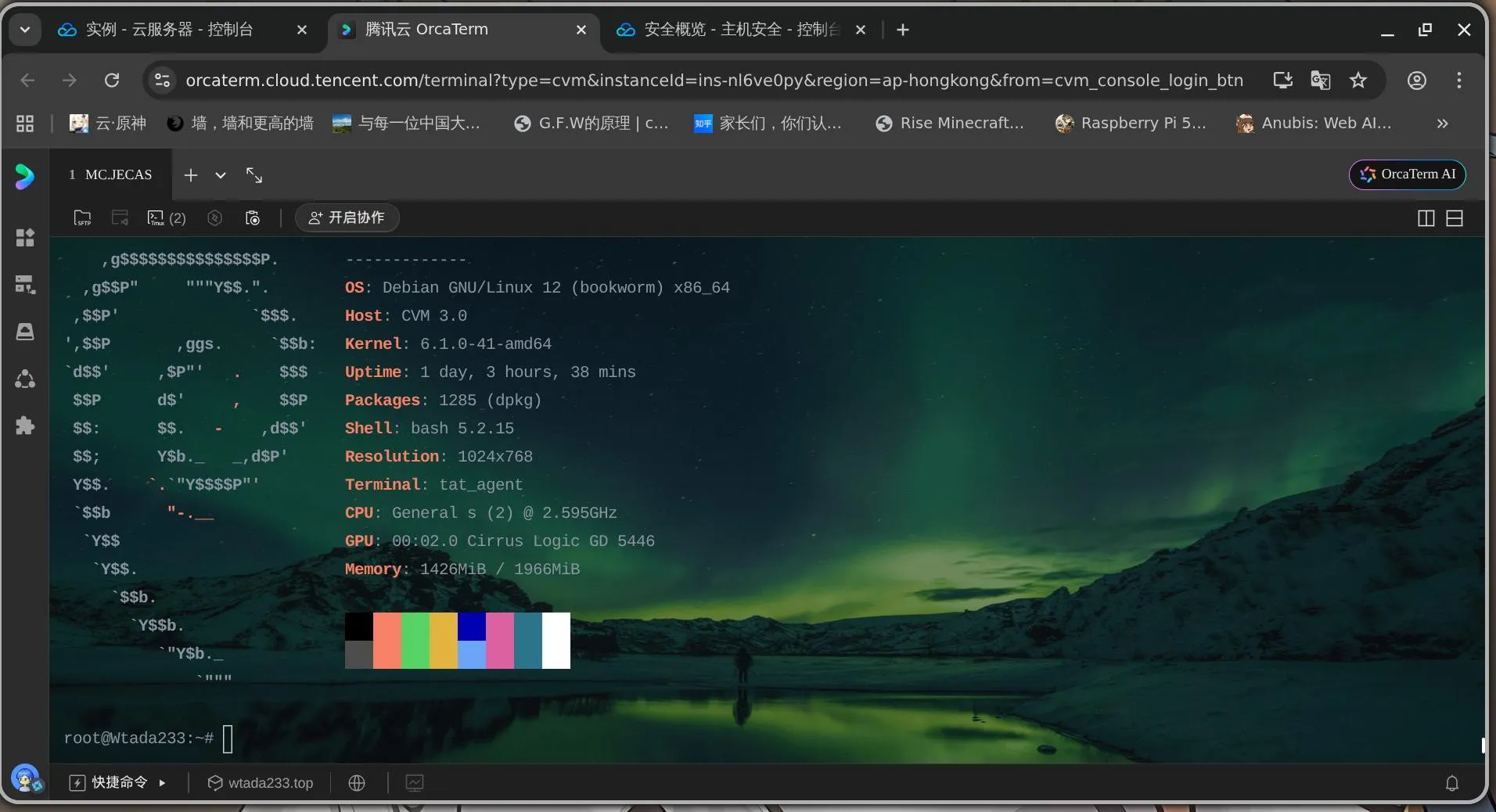Viewport: 1496px width, 812px height.
Task: Show more bookmarks with the overflow chevron
Action: pyautogui.click(x=1442, y=124)
